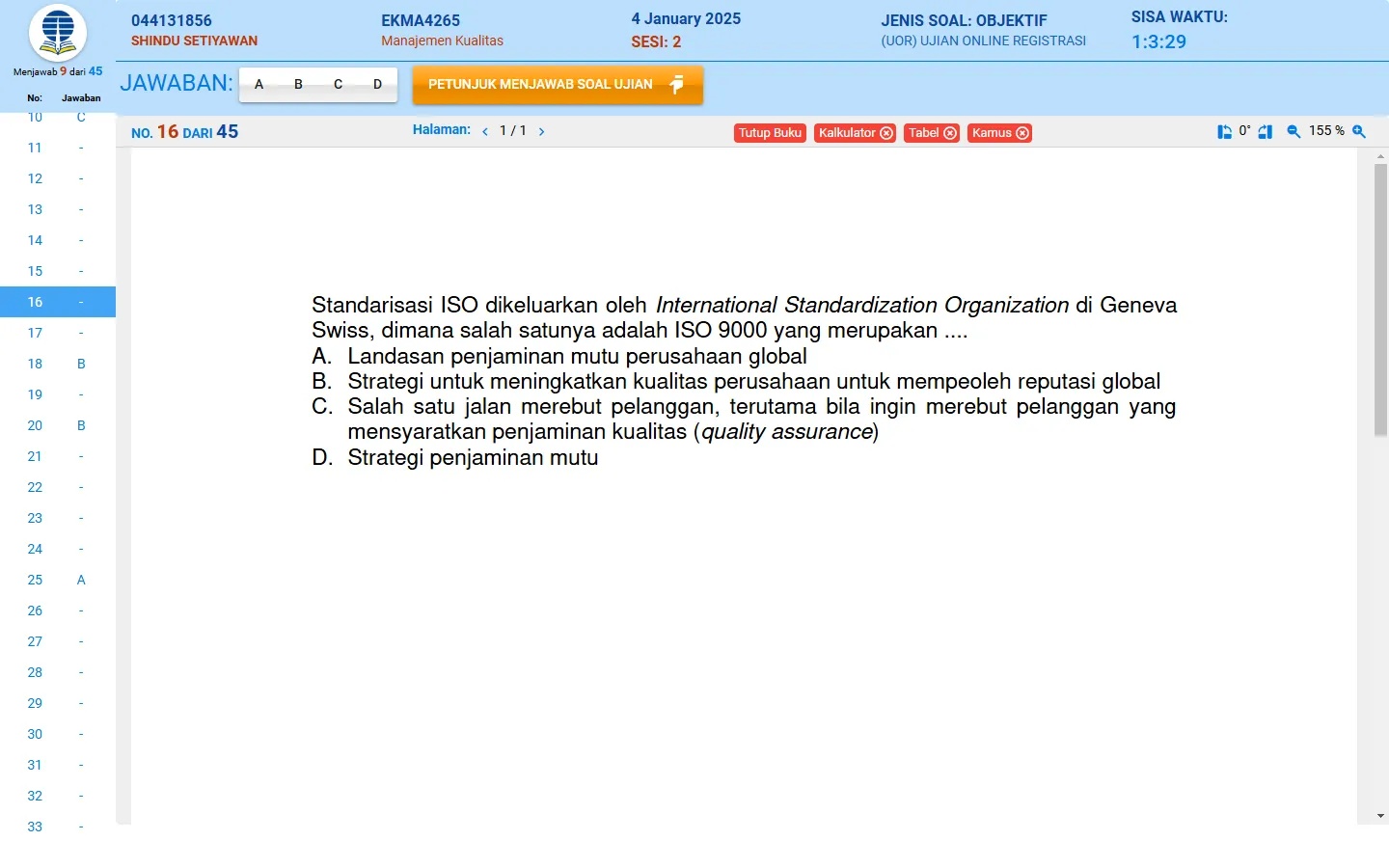Image resolution: width=1389 pixels, height=868 pixels.
Task: Click the 155% zoom level indicator
Action: (1327, 131)
